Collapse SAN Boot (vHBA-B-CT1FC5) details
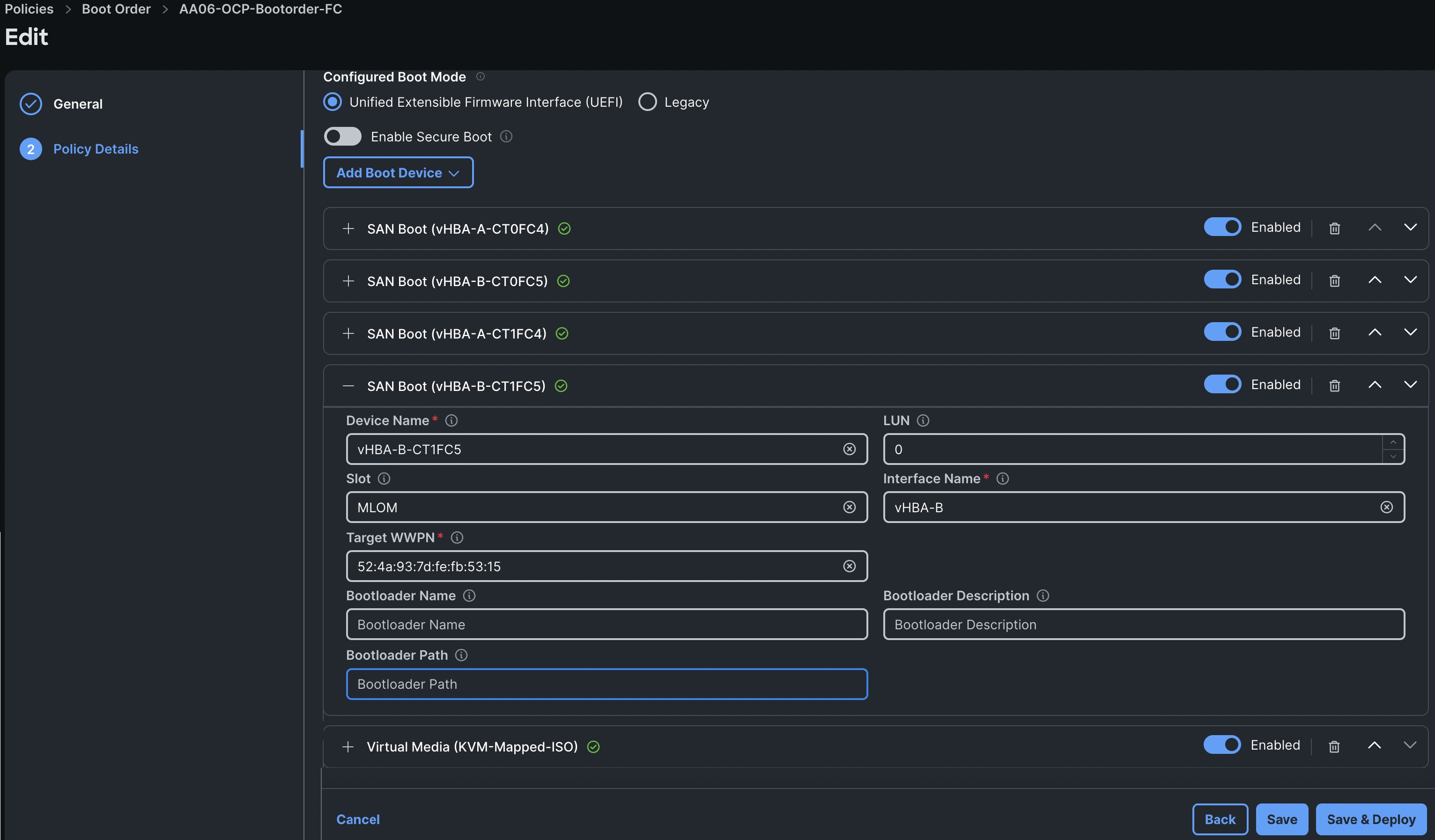 pos(349,385)
